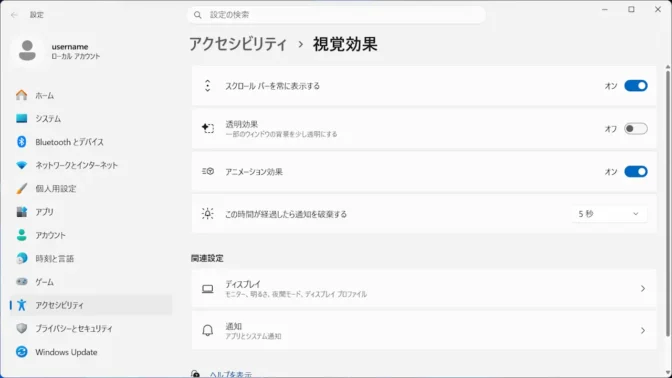Click the back arrow icon
Image resolution: width=672 pixels, height=378 pixels.
pos(14,15)
